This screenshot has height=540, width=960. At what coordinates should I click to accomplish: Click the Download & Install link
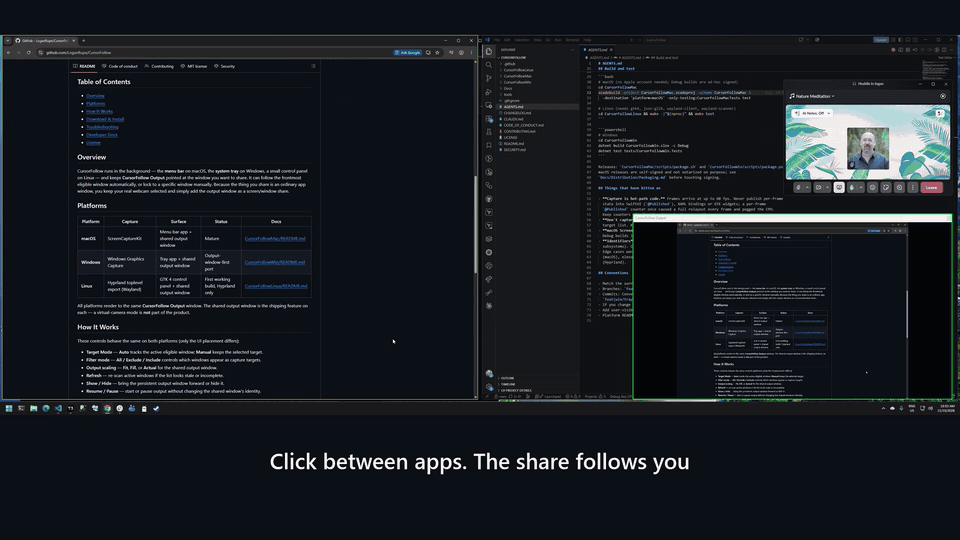(x=105, y=119)
